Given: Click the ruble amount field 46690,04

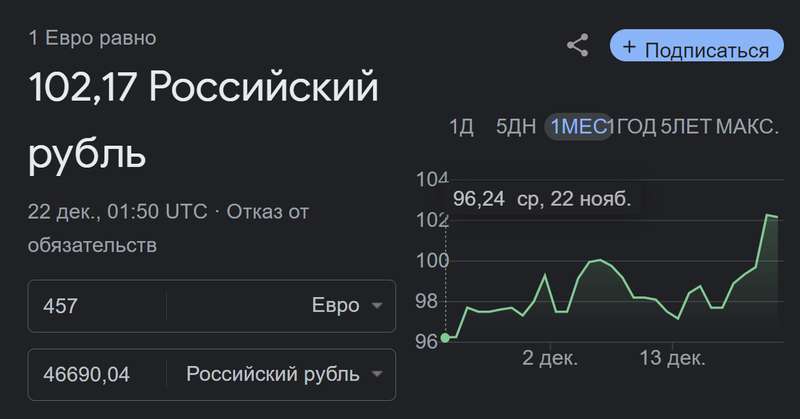Looking at the screenshot, I should (97, 375).
